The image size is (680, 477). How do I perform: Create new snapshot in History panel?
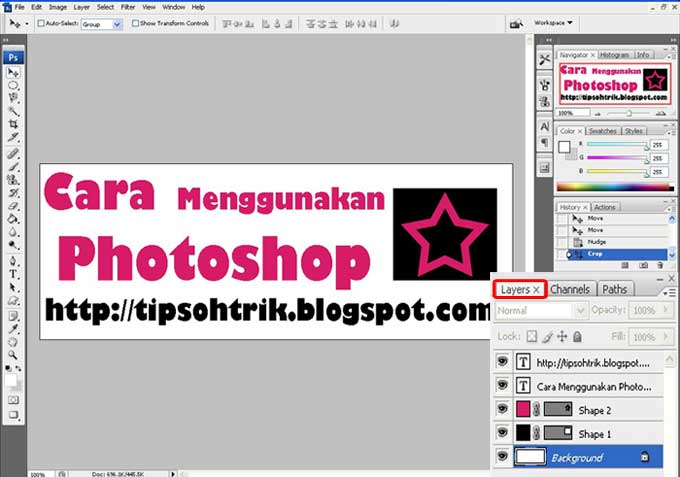point(644,265)
